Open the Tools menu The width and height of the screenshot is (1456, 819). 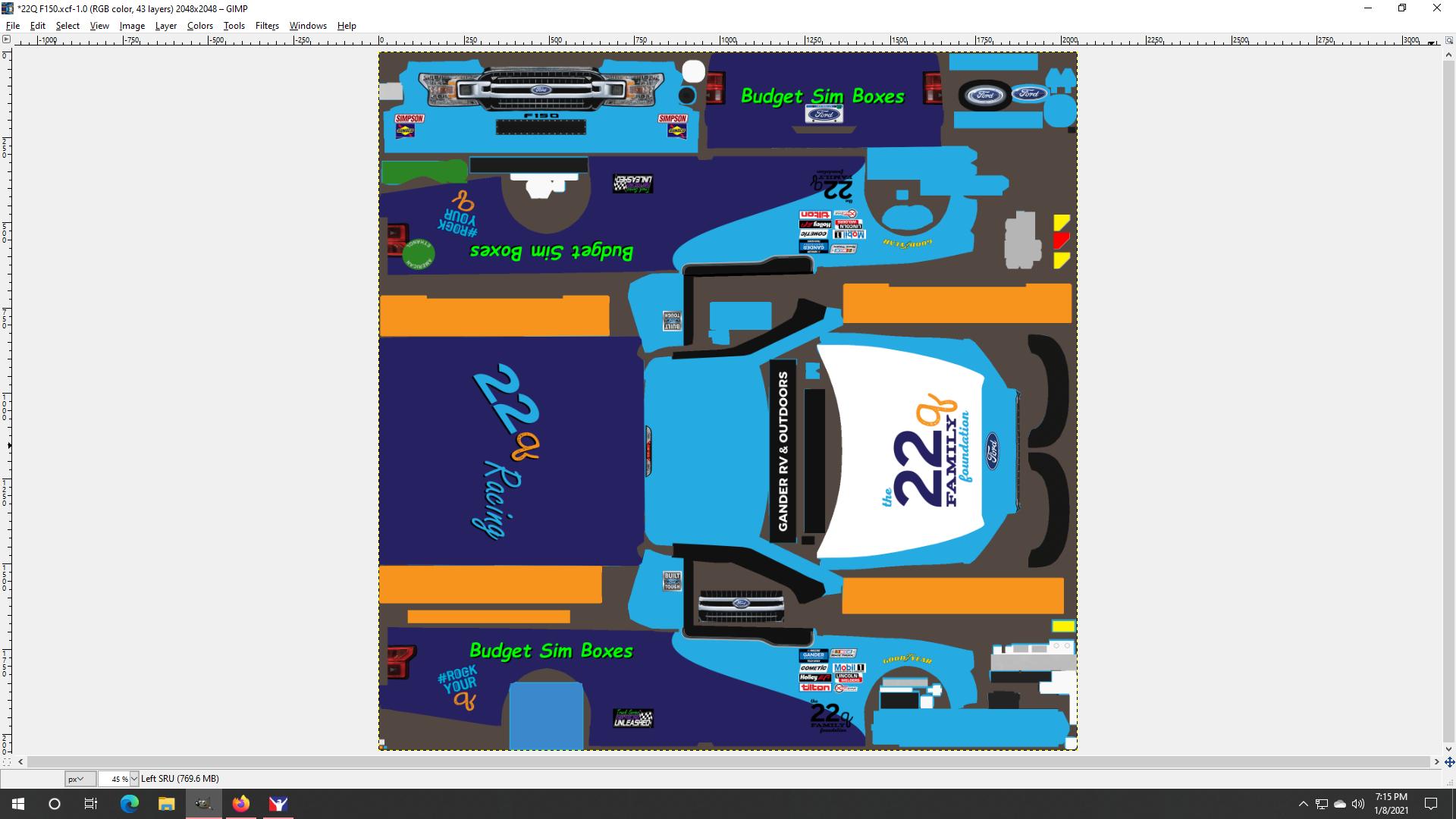234,25
